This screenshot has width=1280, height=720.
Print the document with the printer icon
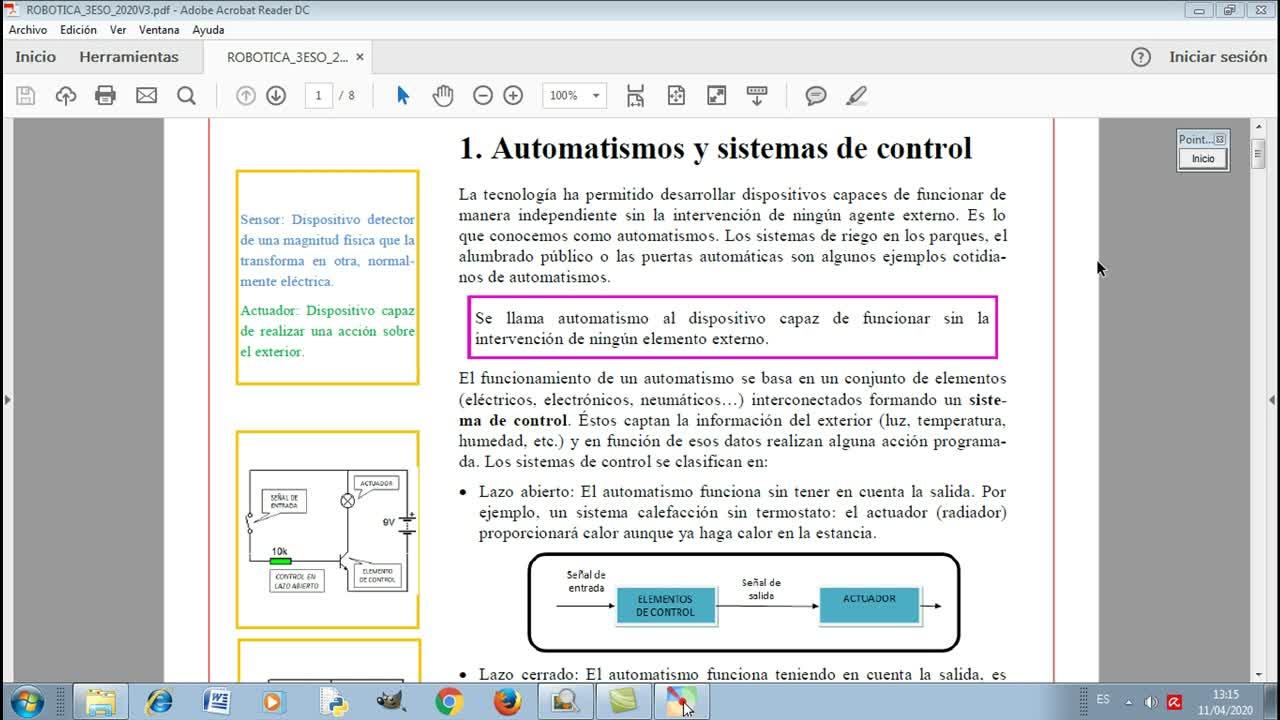pos(105,96)
